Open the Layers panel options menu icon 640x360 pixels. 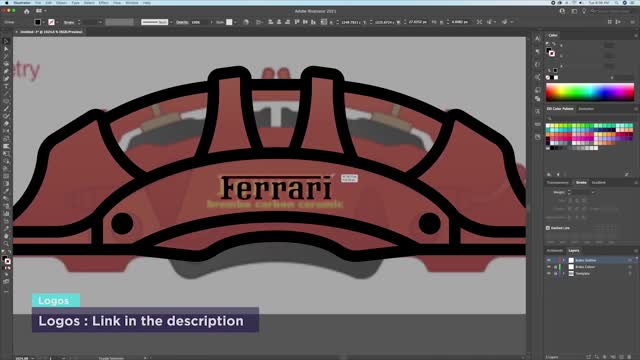tap(636, 251)
